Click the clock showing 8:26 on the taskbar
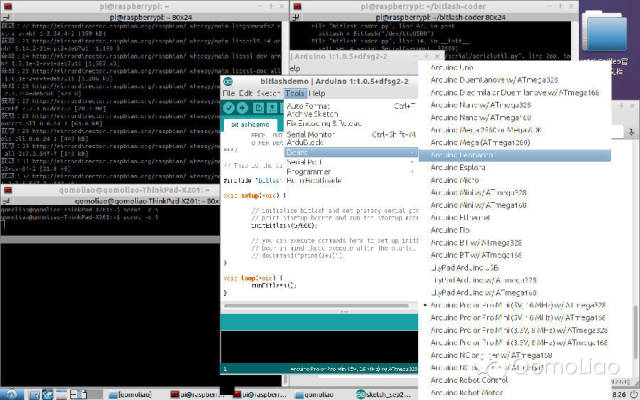 [x=620, y=395]
